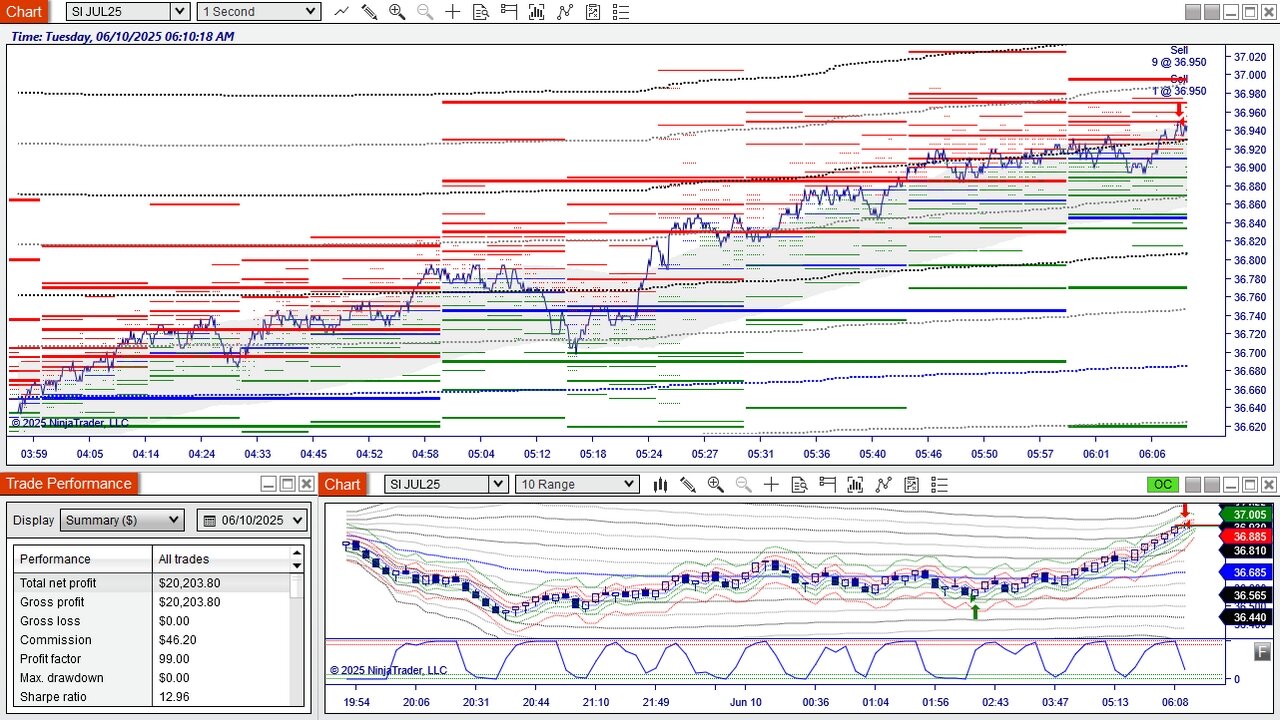
Task: Open Indicators for the 10 Range chart
Action: [855, 484]
